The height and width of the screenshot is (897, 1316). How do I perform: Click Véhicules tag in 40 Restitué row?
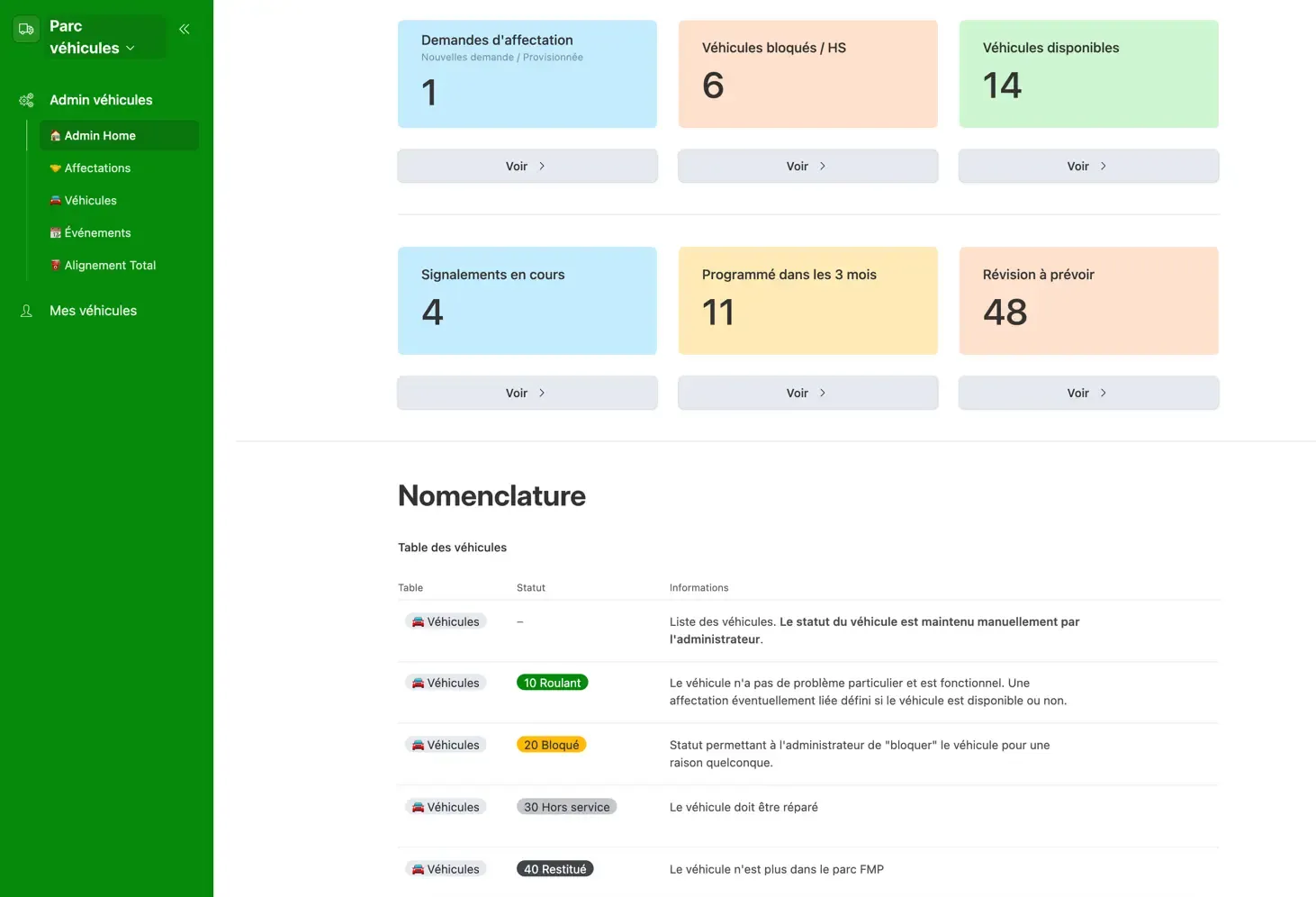446,869
